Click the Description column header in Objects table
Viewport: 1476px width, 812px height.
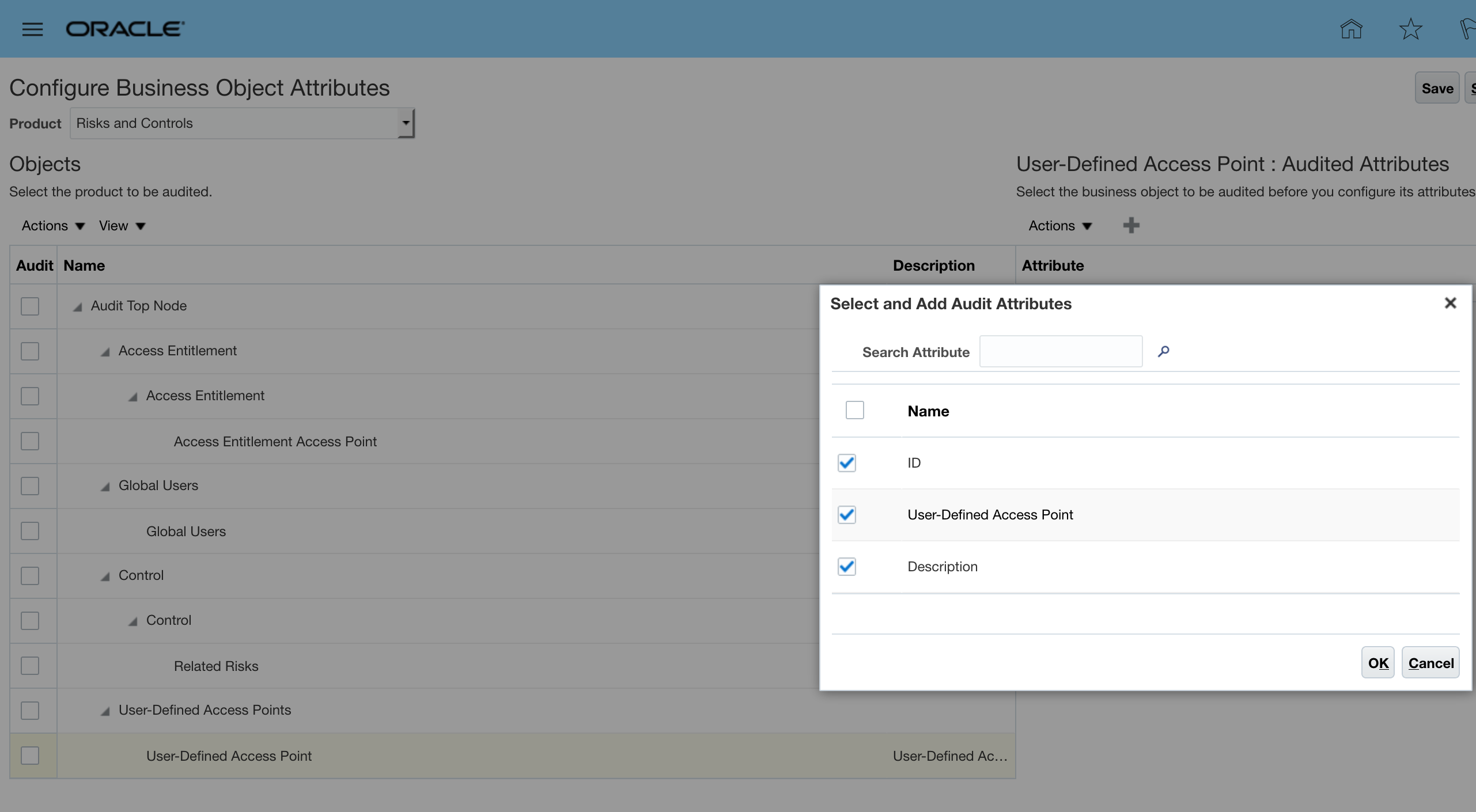pyautogui.click(x=933, y=265)
